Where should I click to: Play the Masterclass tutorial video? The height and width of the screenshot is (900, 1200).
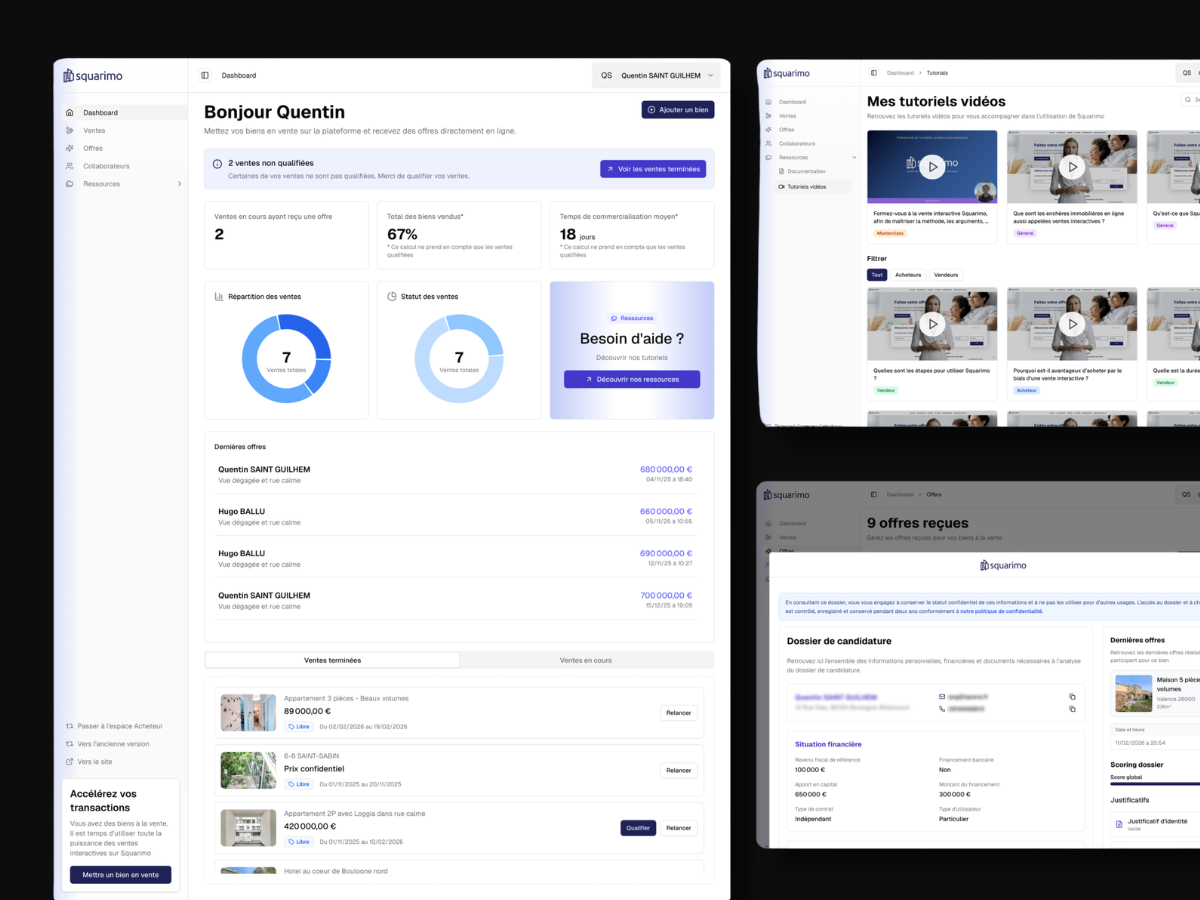coord(931,167)
